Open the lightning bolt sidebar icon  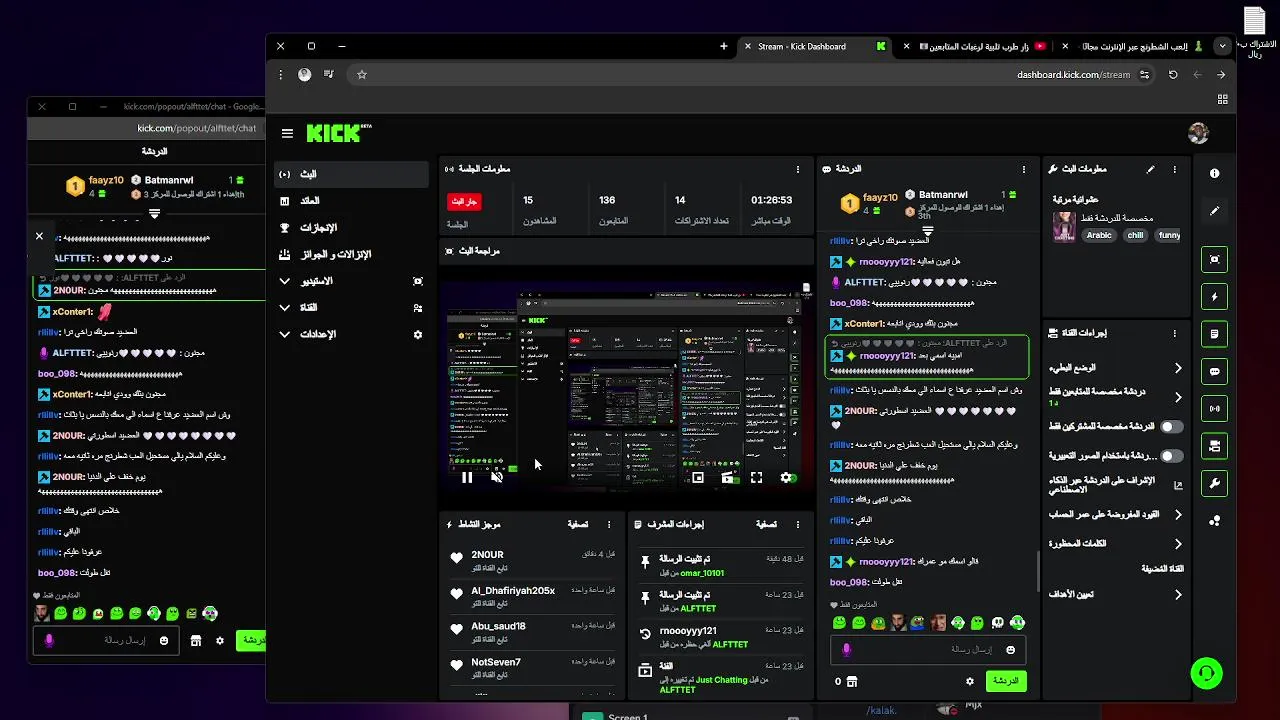point(1214,297)
